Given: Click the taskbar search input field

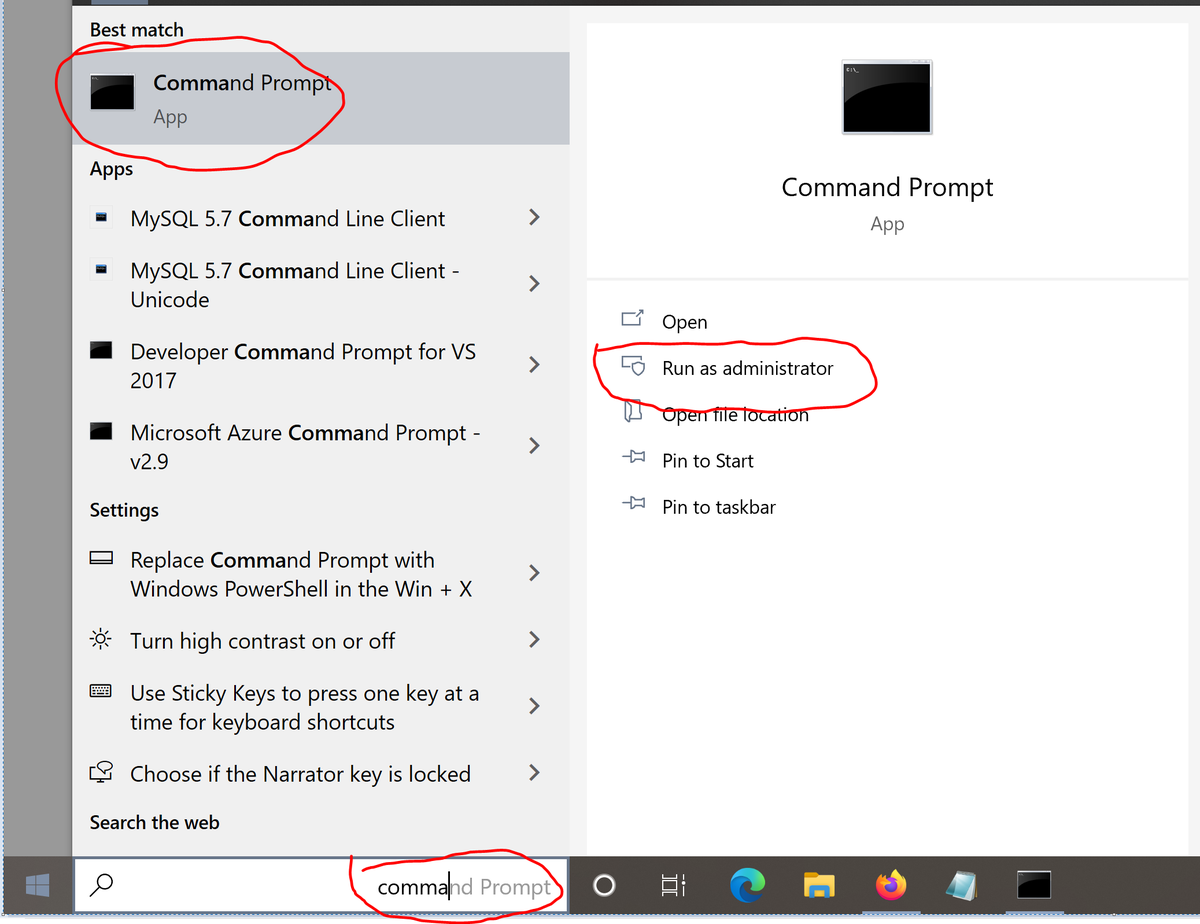Looking at the screenshot, I should pyautogui.click(x=321, y=885).
